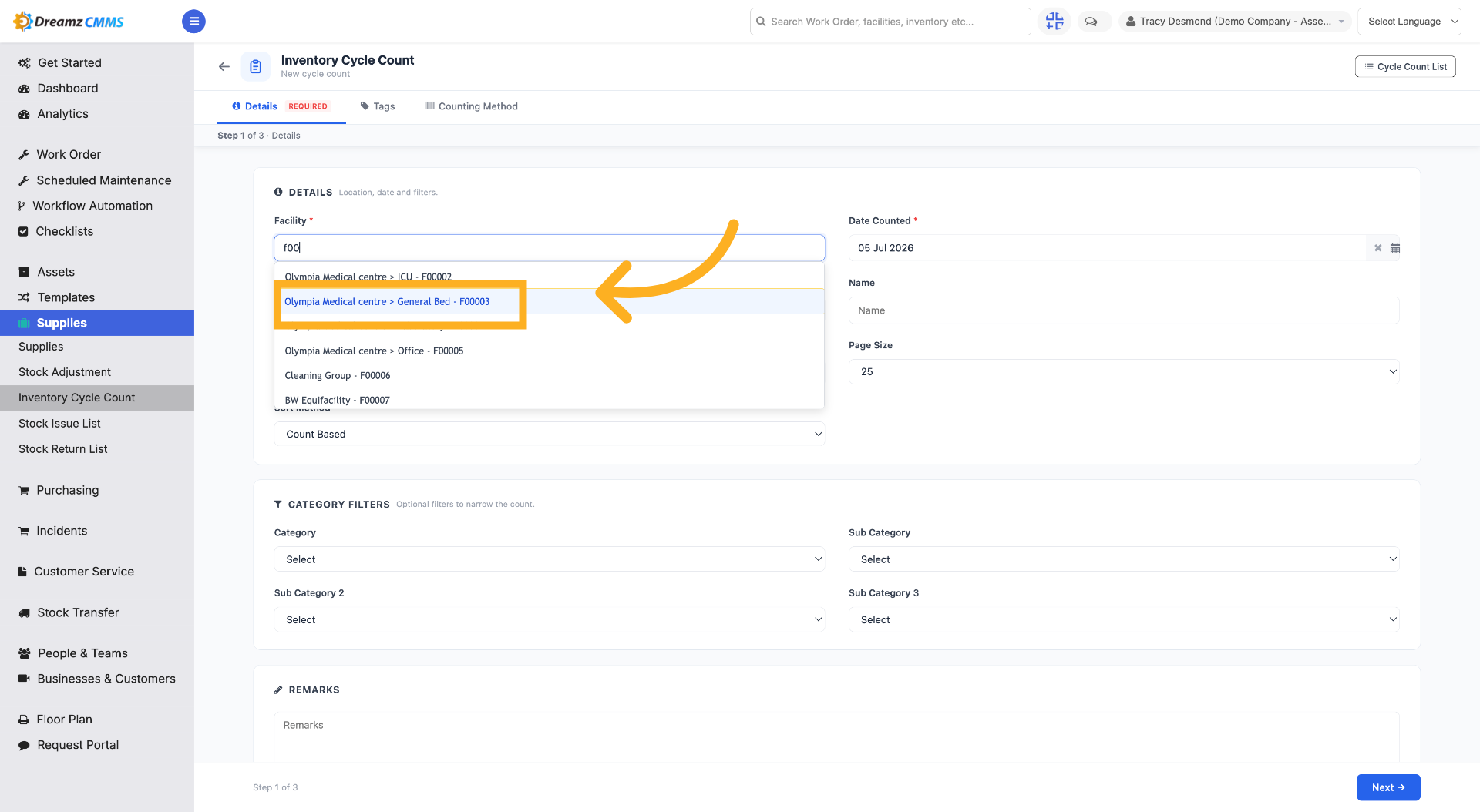Expand the Category select dropdown

(x=549, y=559)
